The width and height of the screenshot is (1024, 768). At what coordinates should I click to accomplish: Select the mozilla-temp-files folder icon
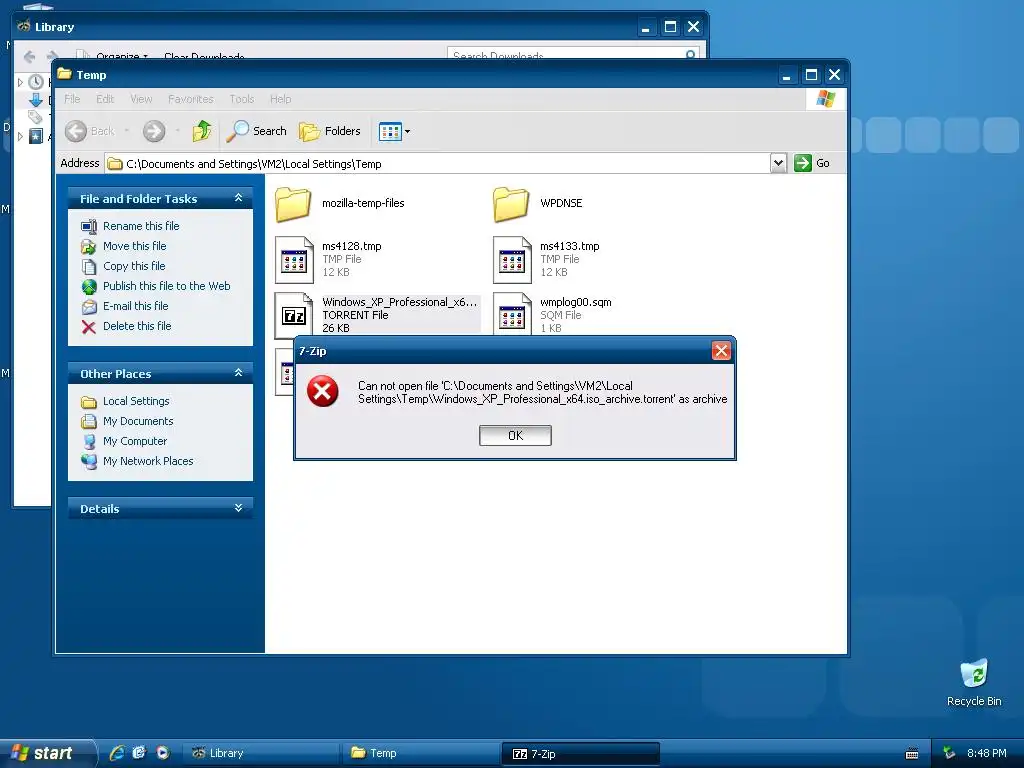pos(293,204)
